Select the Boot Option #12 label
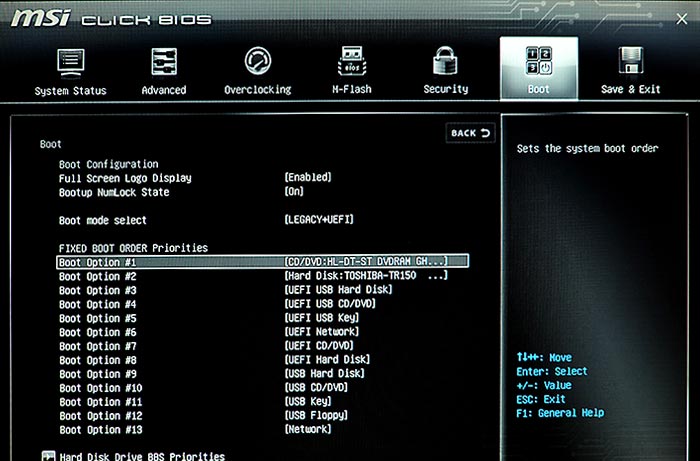 [x=100, y=416]
